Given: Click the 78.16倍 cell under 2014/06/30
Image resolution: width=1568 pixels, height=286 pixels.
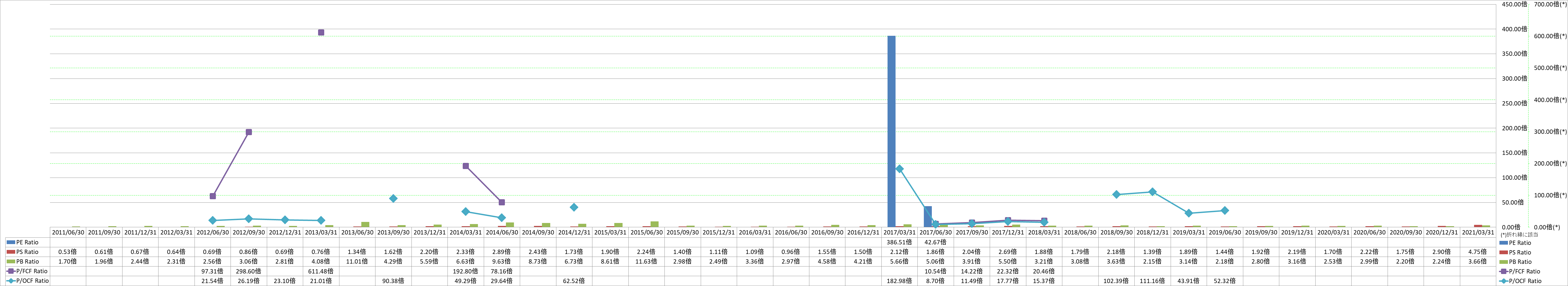Looking at the screenshot, I should 502,271.
